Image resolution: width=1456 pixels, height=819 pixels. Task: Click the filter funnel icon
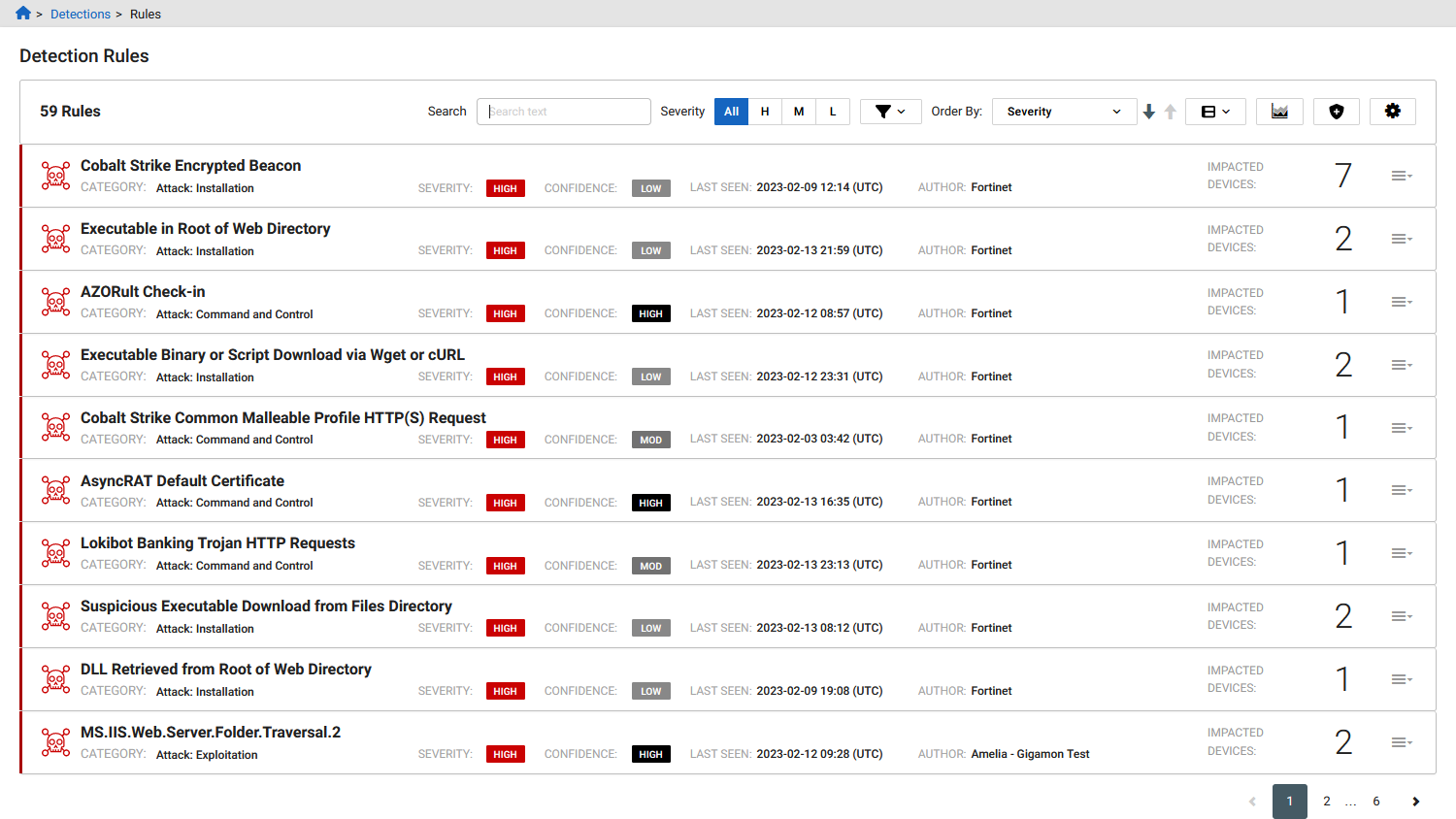(882, 111)
